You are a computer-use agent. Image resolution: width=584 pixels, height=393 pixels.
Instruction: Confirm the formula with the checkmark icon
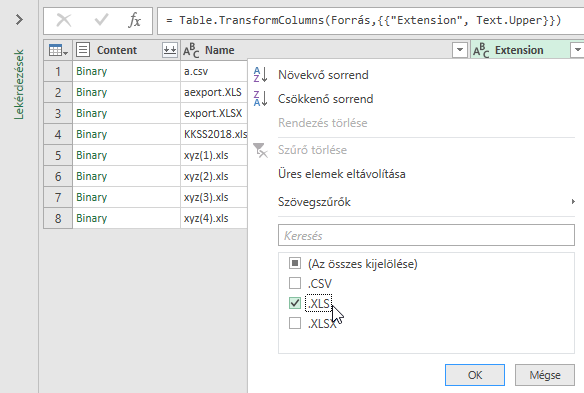point(101,20)
